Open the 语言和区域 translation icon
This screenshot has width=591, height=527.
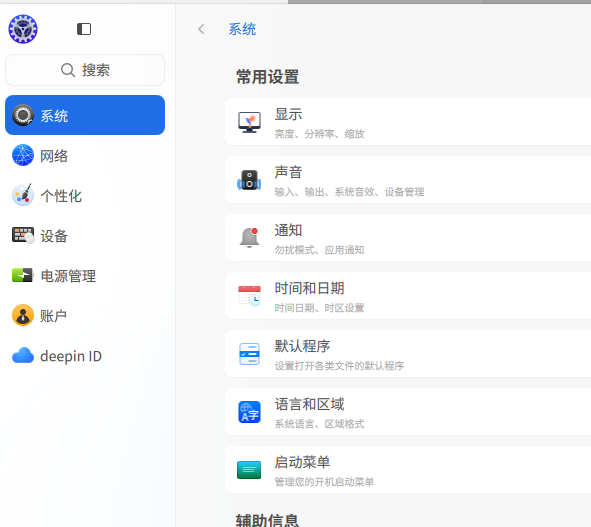249,412
